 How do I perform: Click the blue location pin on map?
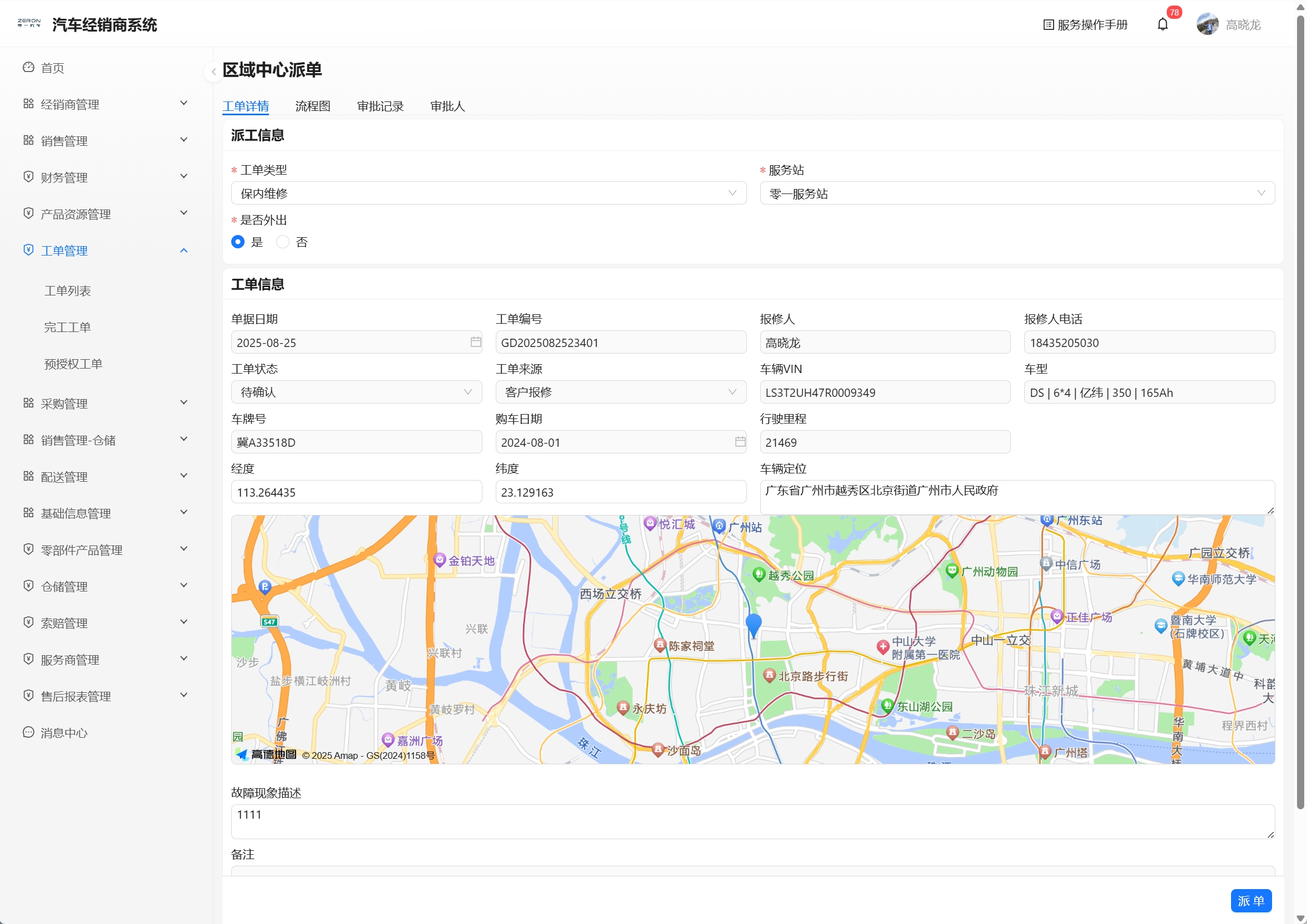coord(754,626)
